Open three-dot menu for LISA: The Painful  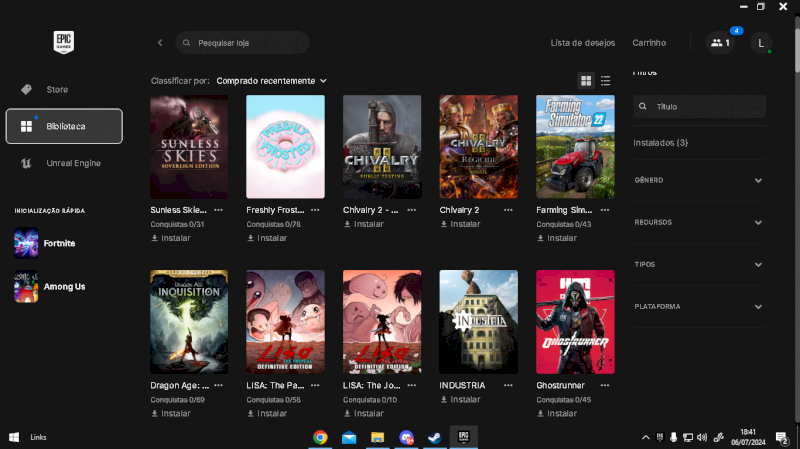pos(315,385)
